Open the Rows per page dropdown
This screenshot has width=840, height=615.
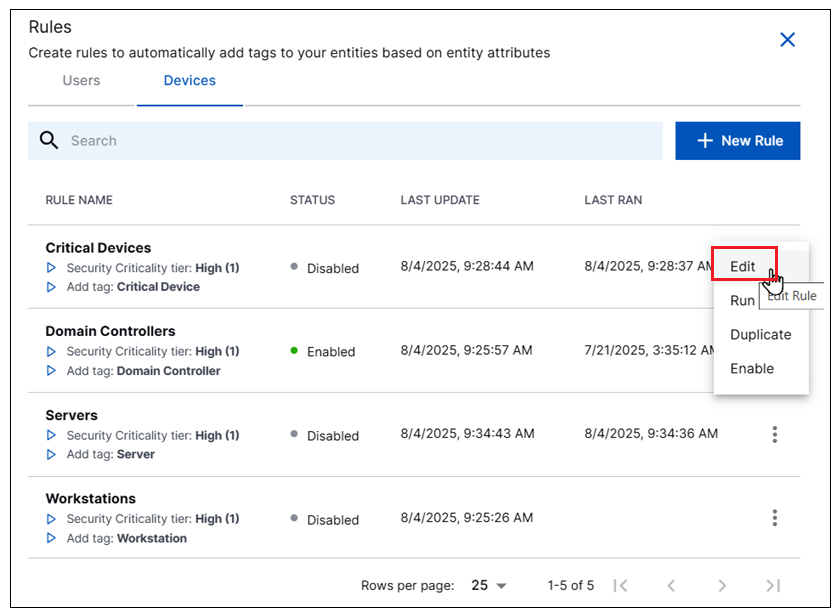click(x=489, y=585)
